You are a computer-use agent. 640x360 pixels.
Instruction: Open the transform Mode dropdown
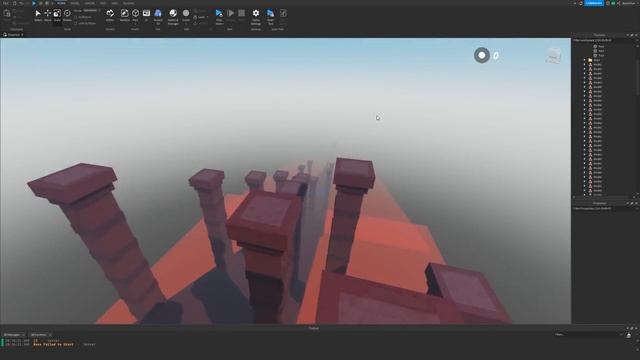tap(91, 11)
